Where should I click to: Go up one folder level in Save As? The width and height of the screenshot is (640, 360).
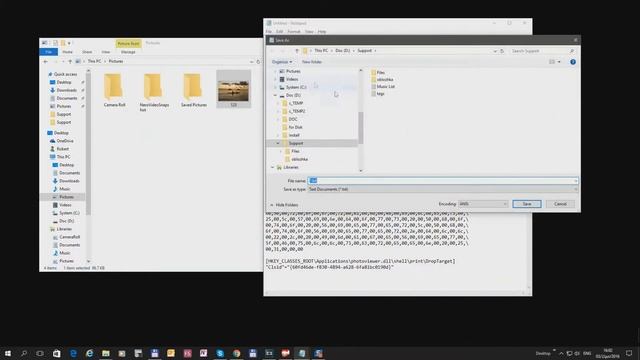pos(297,51)
